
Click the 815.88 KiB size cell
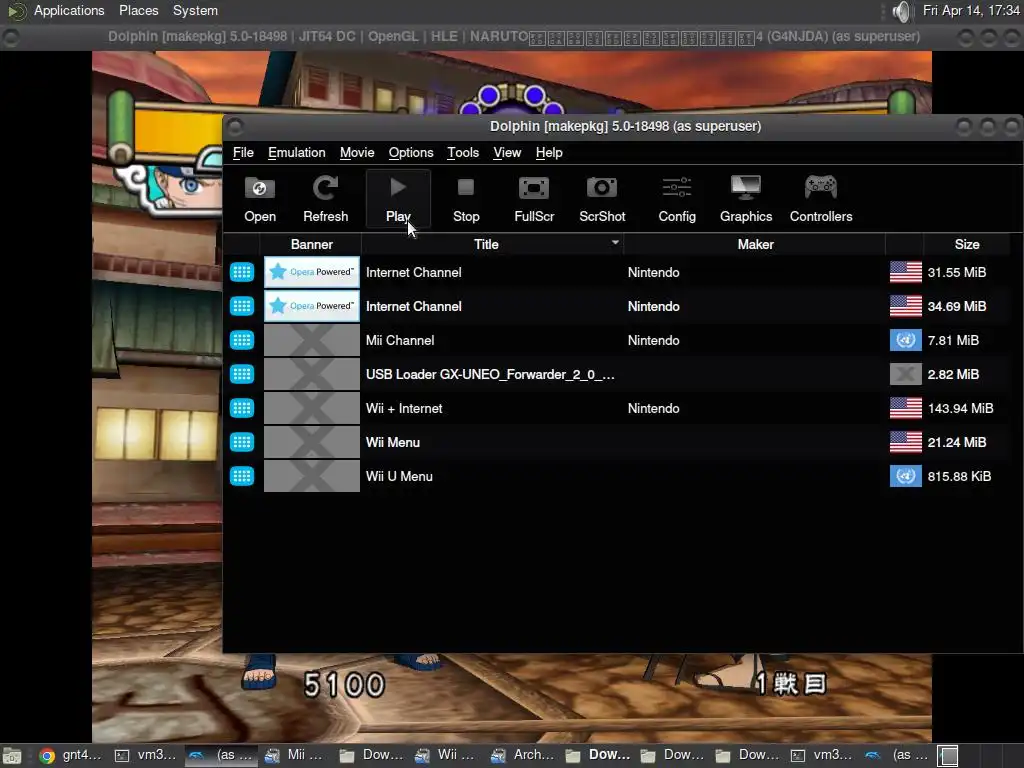[x=959, y=476]
